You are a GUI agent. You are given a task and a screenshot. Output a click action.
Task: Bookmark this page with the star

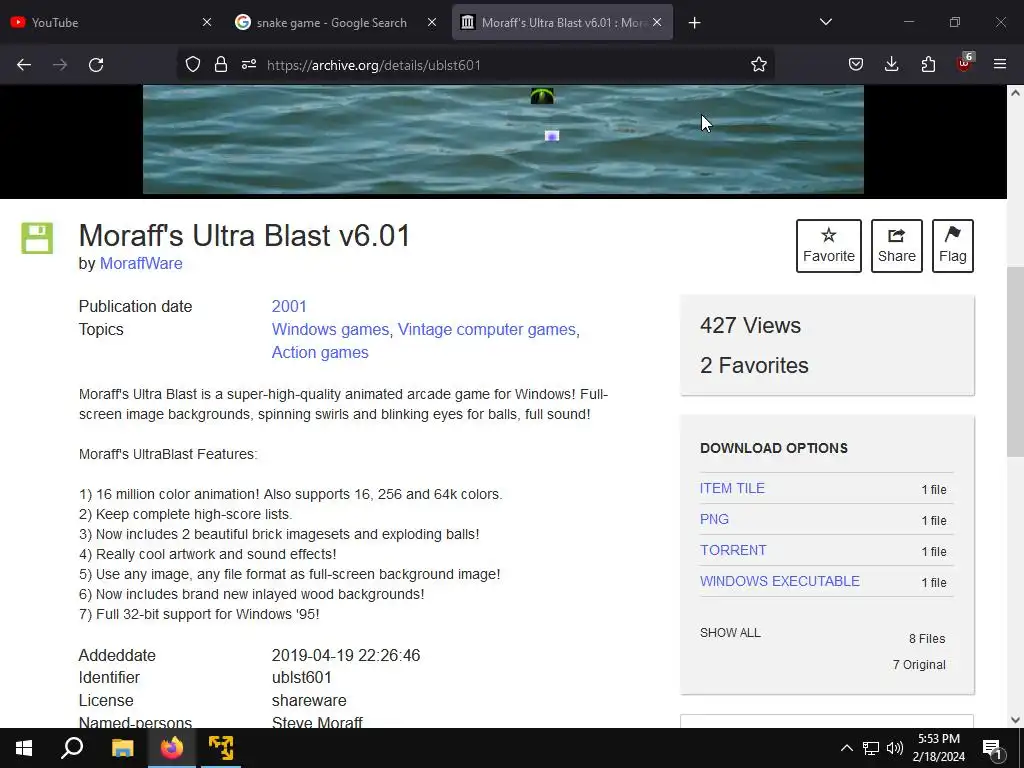[758, 65]
